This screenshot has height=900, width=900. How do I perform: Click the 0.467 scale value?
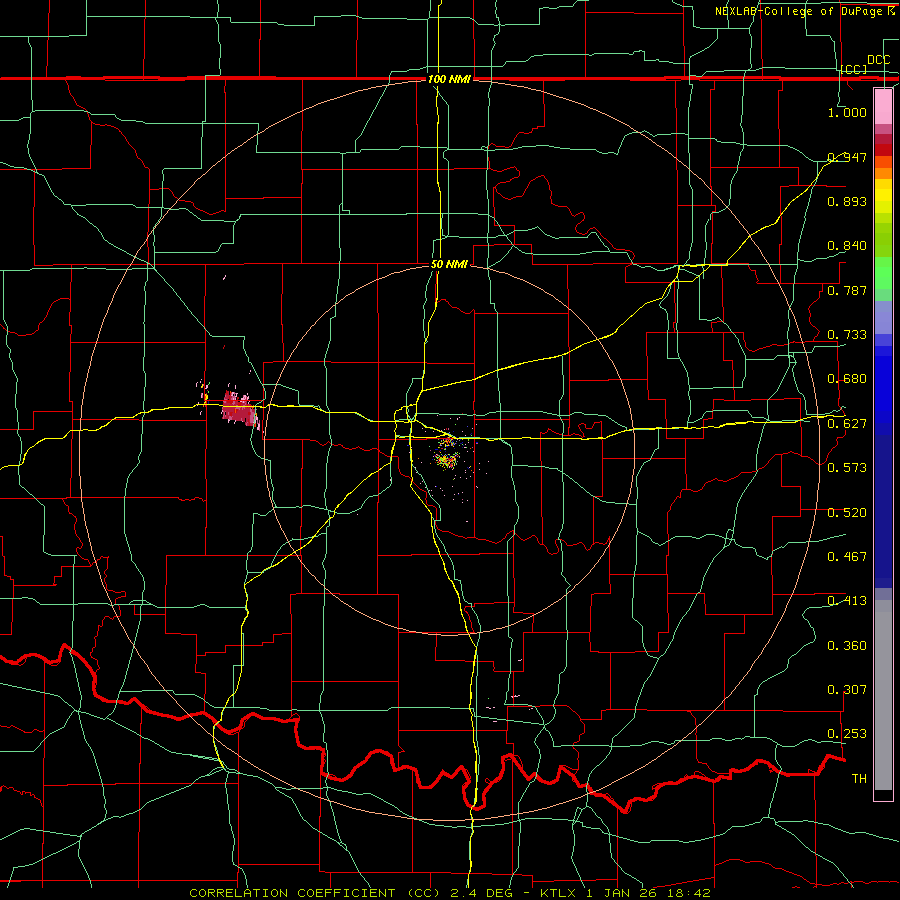pyautogui.click(x=847, y=557)
